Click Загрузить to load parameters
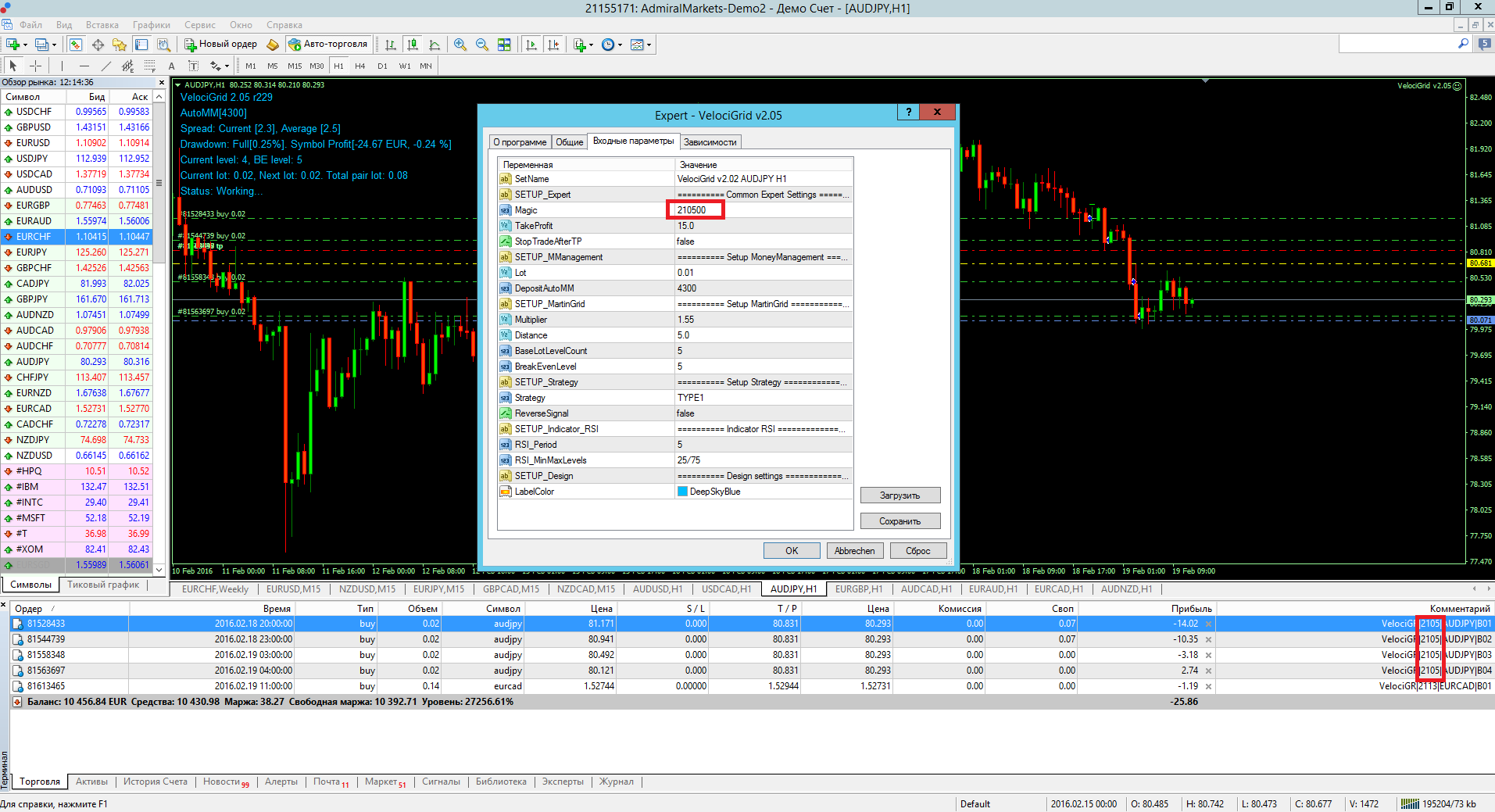This screenshot has height=812, width=1495. [x=900, y=495]
